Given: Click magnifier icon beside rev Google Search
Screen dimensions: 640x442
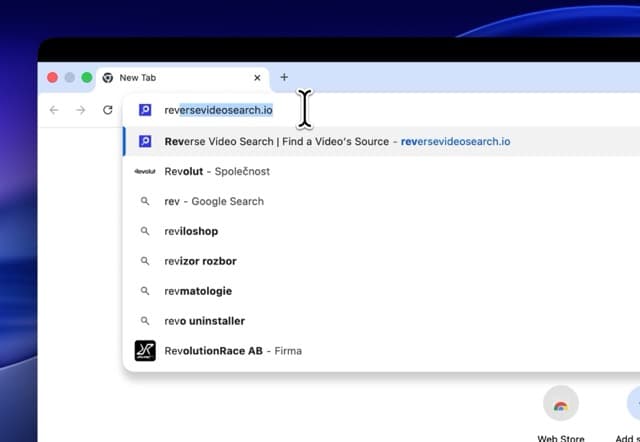Looking at the screenshot, I should pos(145,201).
